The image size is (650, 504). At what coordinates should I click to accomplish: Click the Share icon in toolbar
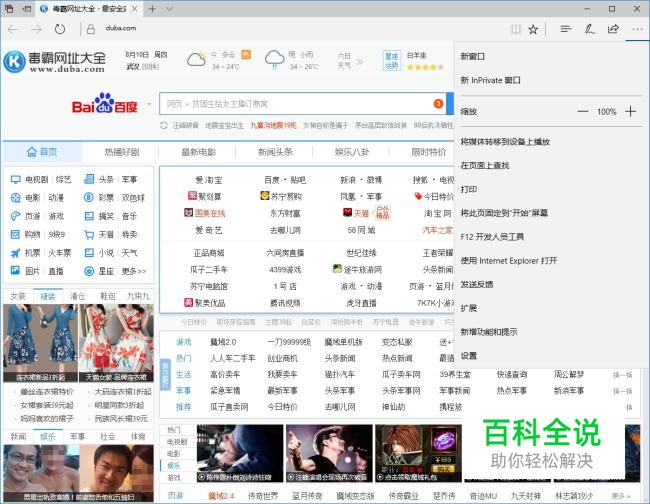click(613, 29)
